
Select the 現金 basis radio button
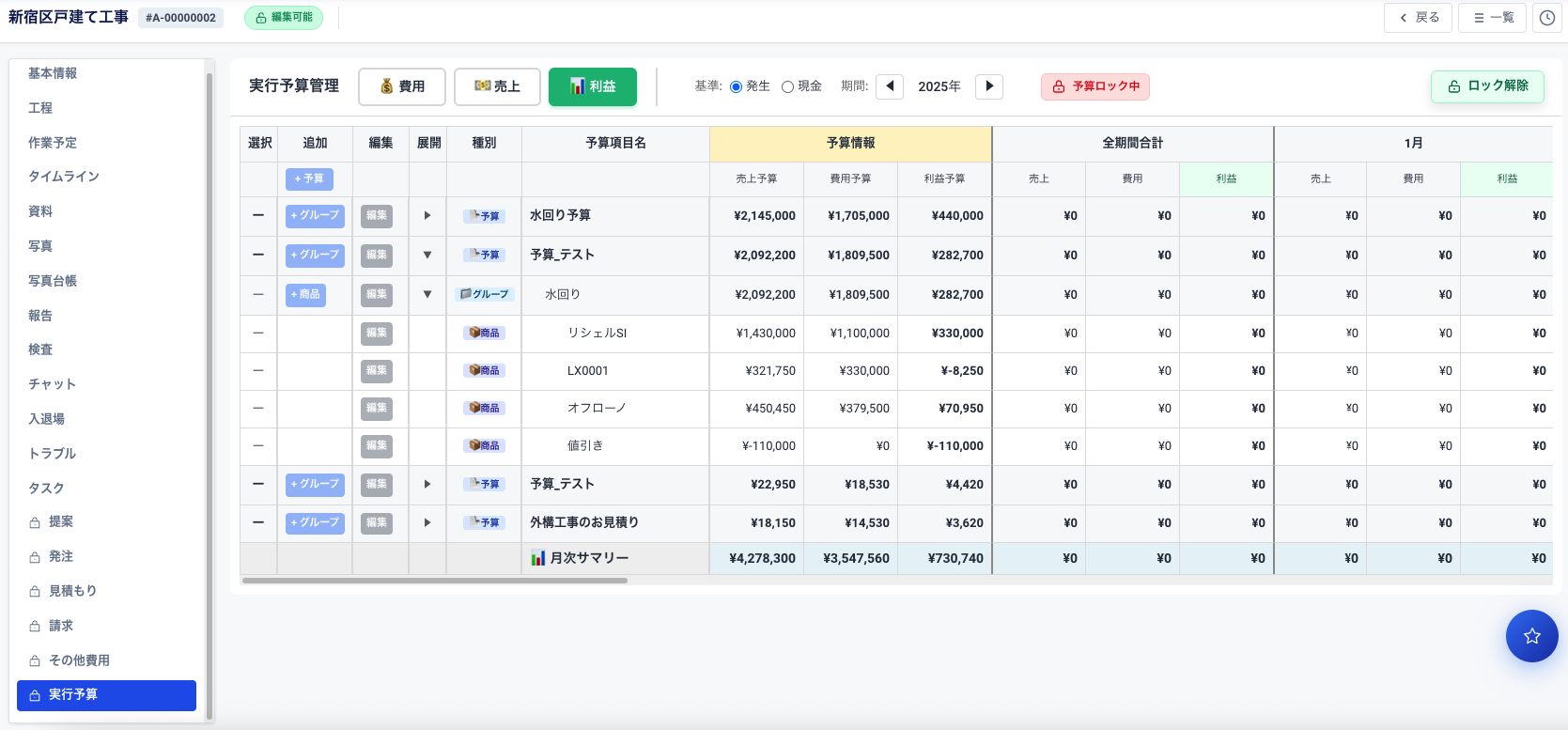point(788,87)
